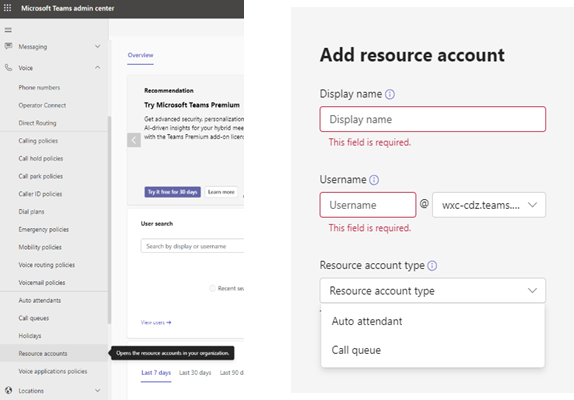Click the Messaging chat icon
574x400 pixels.
[x=8, y=46]
